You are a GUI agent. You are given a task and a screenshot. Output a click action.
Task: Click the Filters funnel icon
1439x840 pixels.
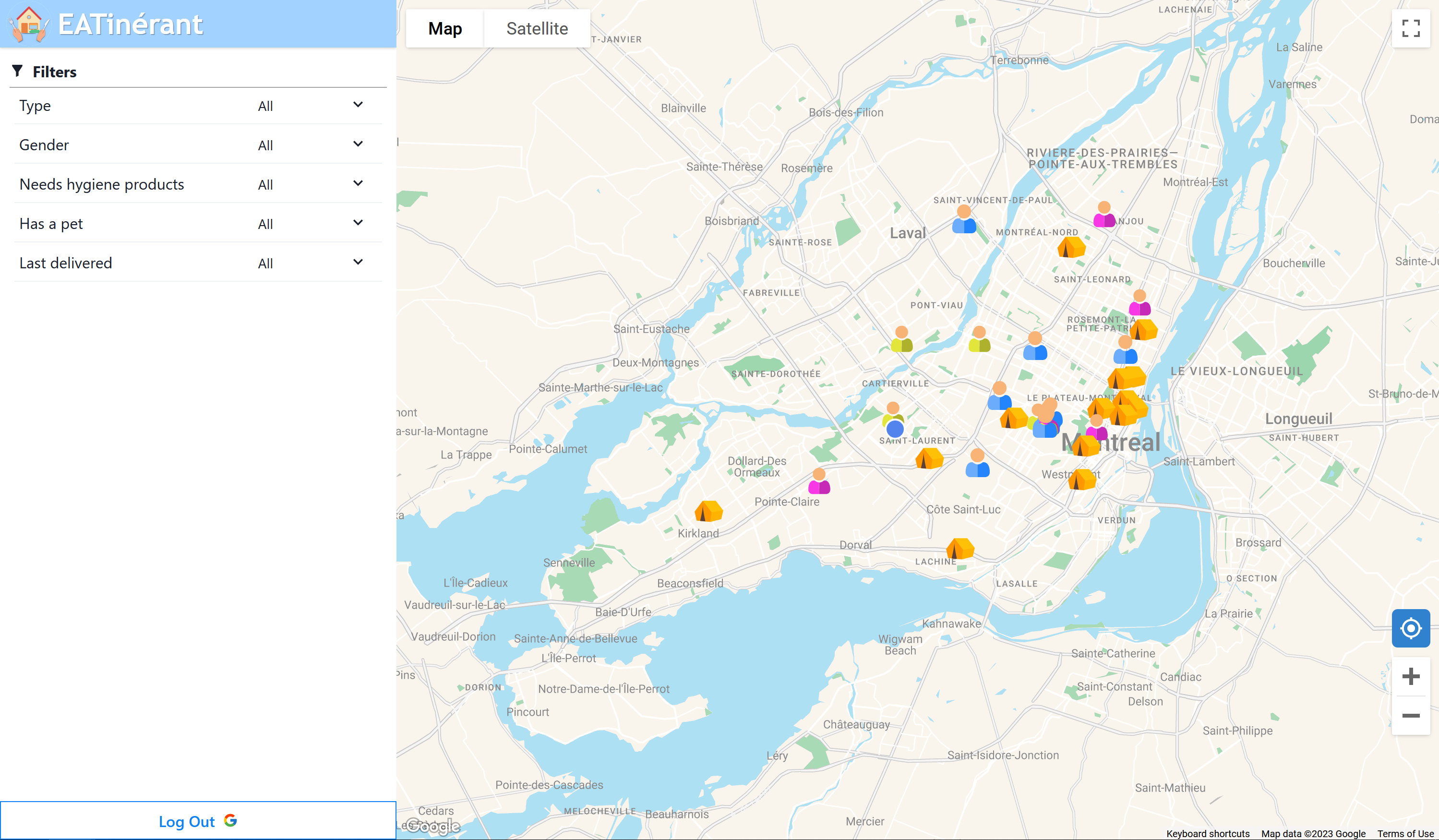(x=17, y=71)
